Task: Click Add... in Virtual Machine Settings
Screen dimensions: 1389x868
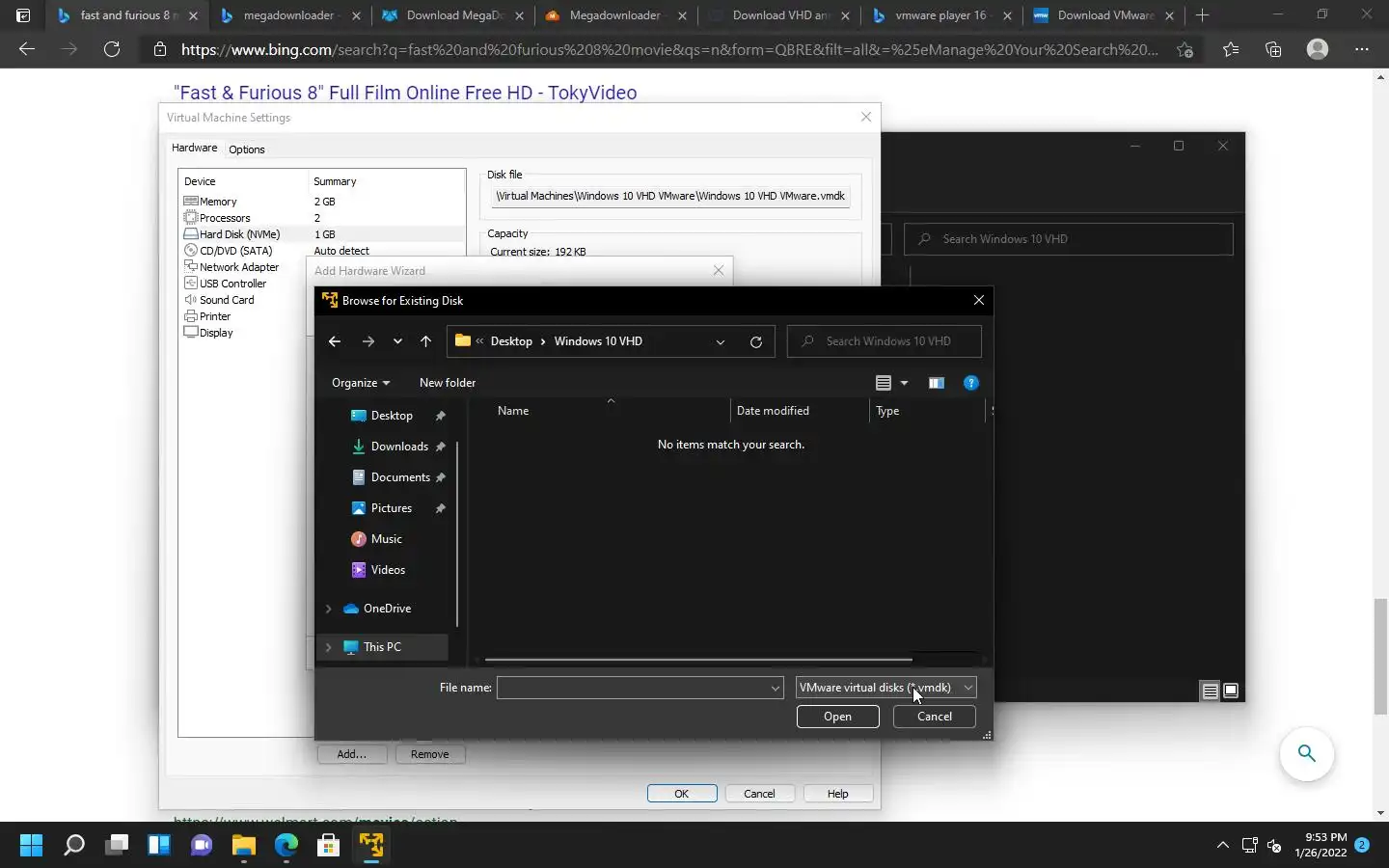Action: (351, 754)
